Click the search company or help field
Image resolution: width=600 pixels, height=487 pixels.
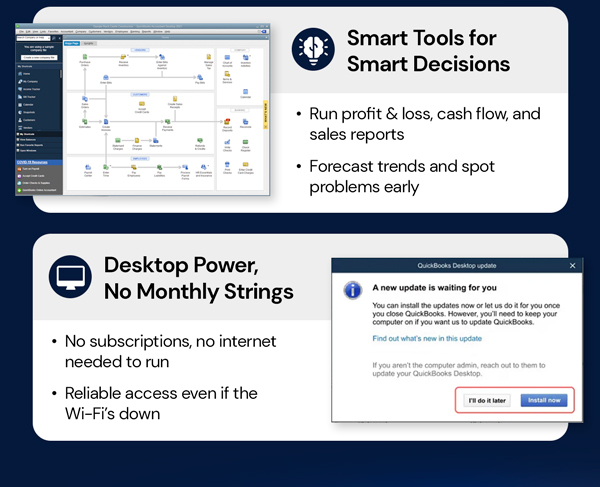[34, 38]
